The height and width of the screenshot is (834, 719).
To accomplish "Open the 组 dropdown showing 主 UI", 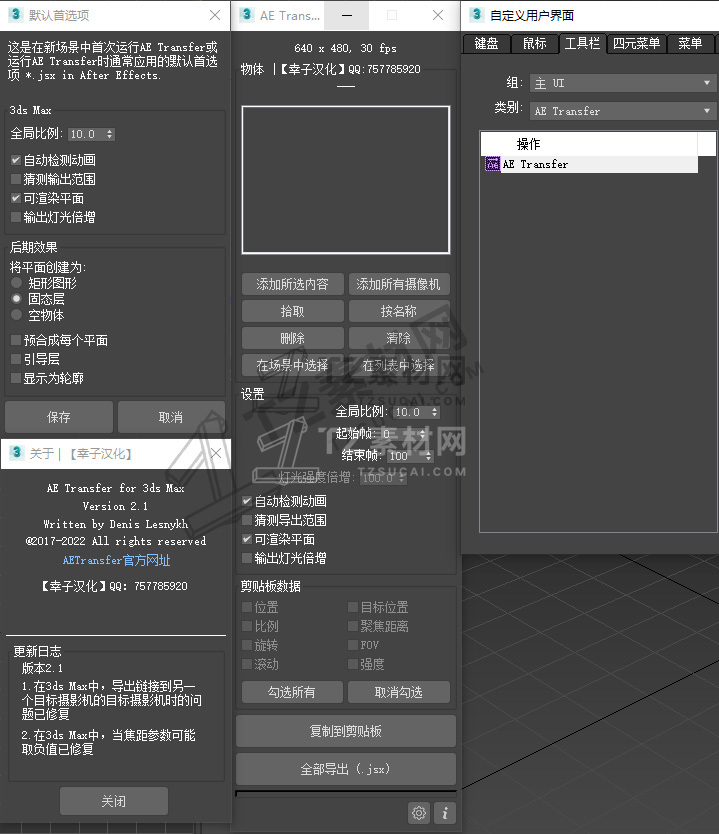I will [623, 83].
